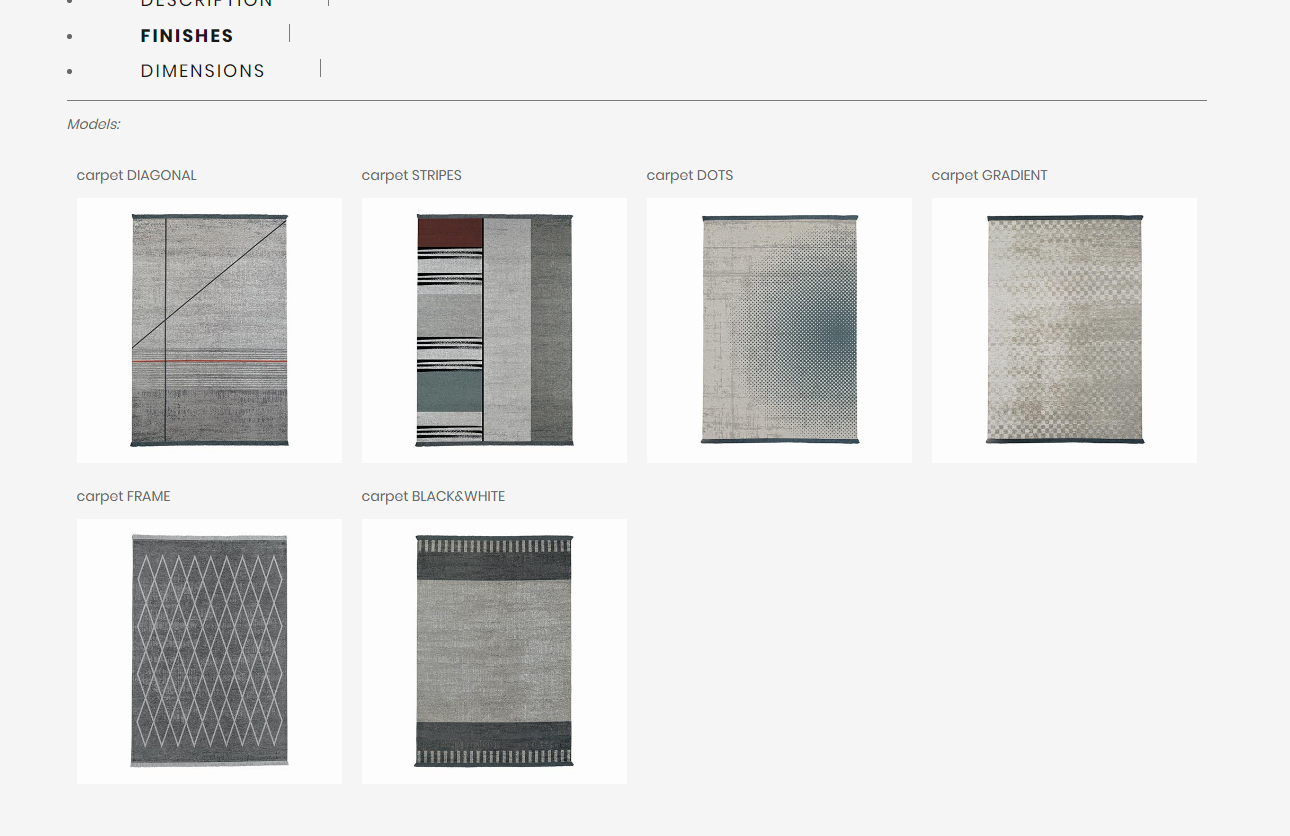Click the 'carpet STRIPES' caption
The image size is (1290, 836).
pos(411,175)
